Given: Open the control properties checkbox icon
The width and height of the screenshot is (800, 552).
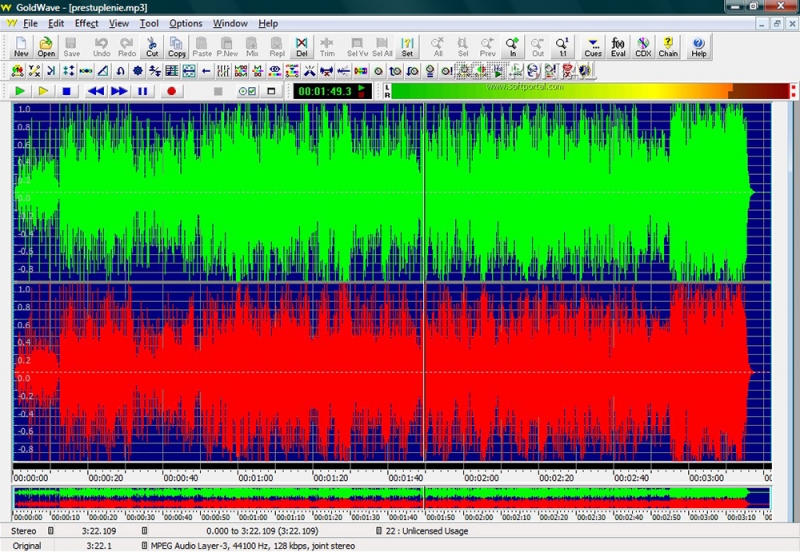Looking at the screenshot, I should [247, 91].
